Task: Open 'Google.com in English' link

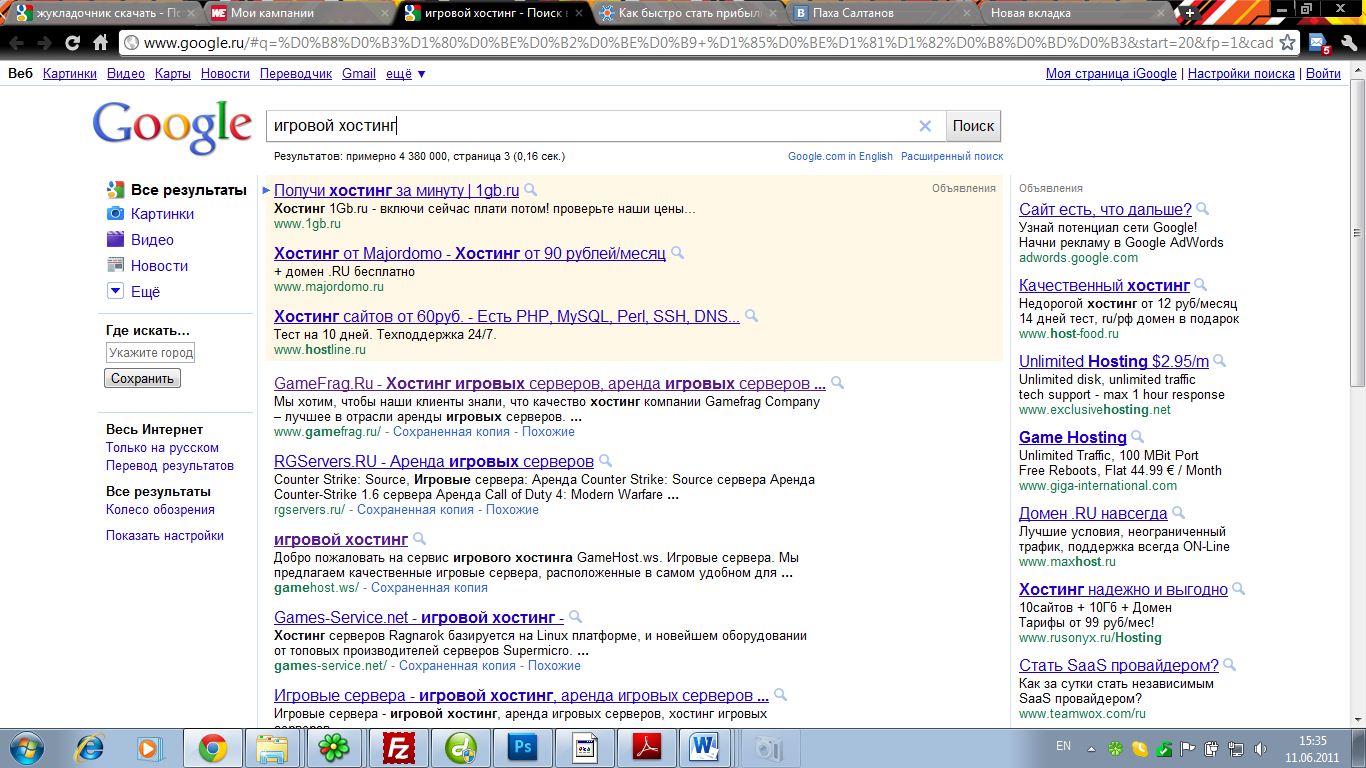Action: pos(840,156)
